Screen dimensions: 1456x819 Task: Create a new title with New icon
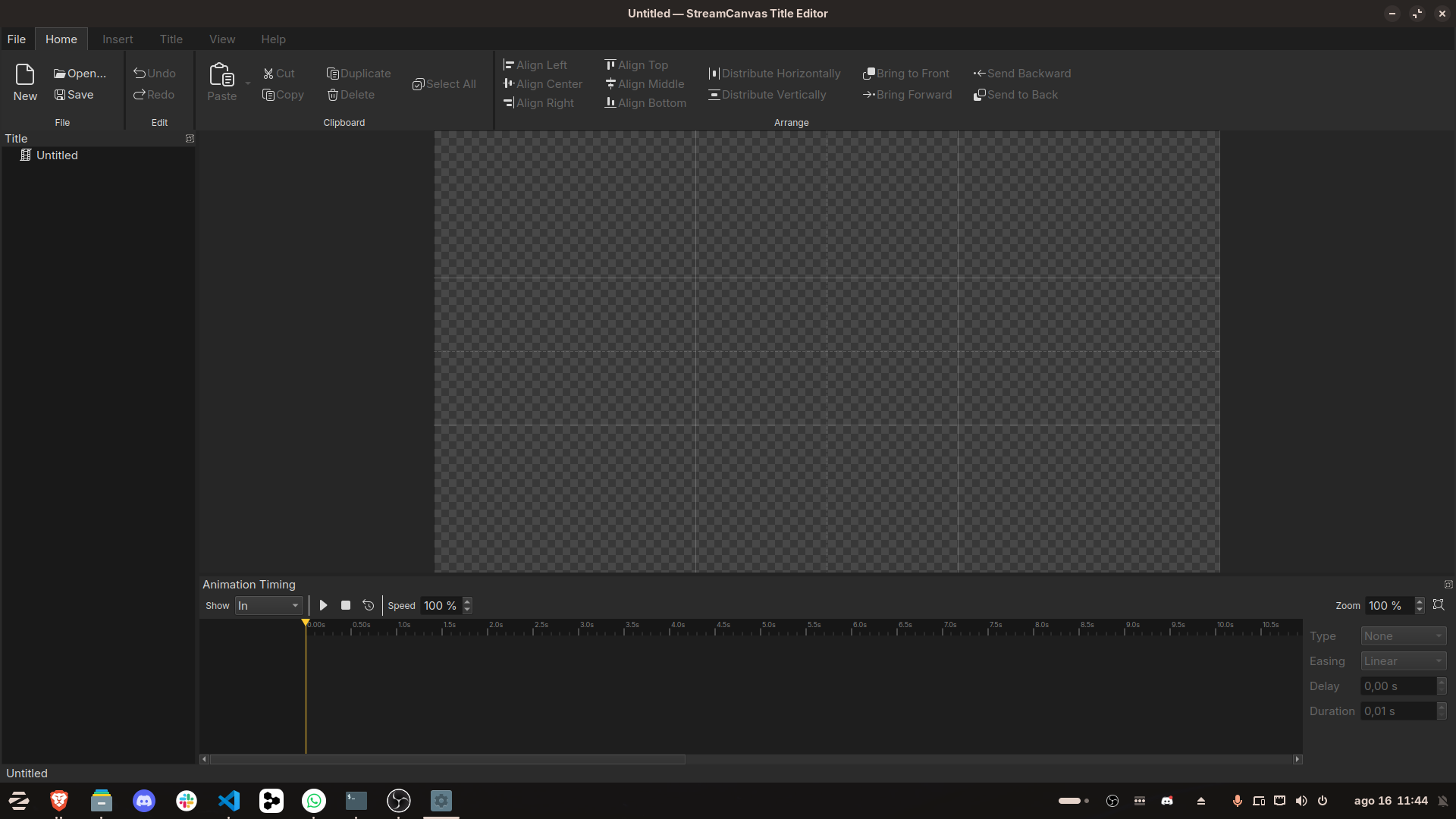point(25,83)
